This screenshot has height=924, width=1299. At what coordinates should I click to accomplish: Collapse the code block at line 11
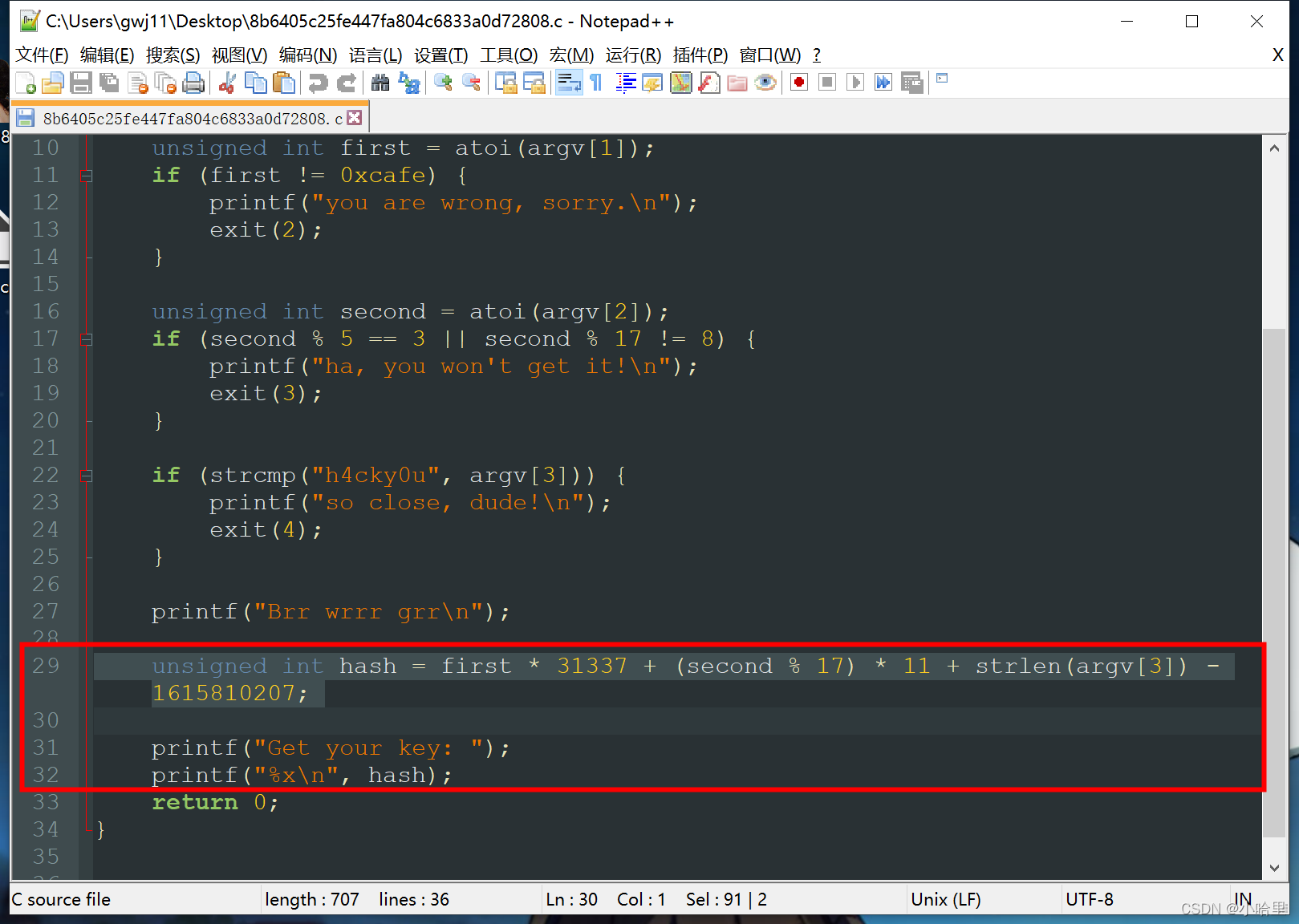86,176
